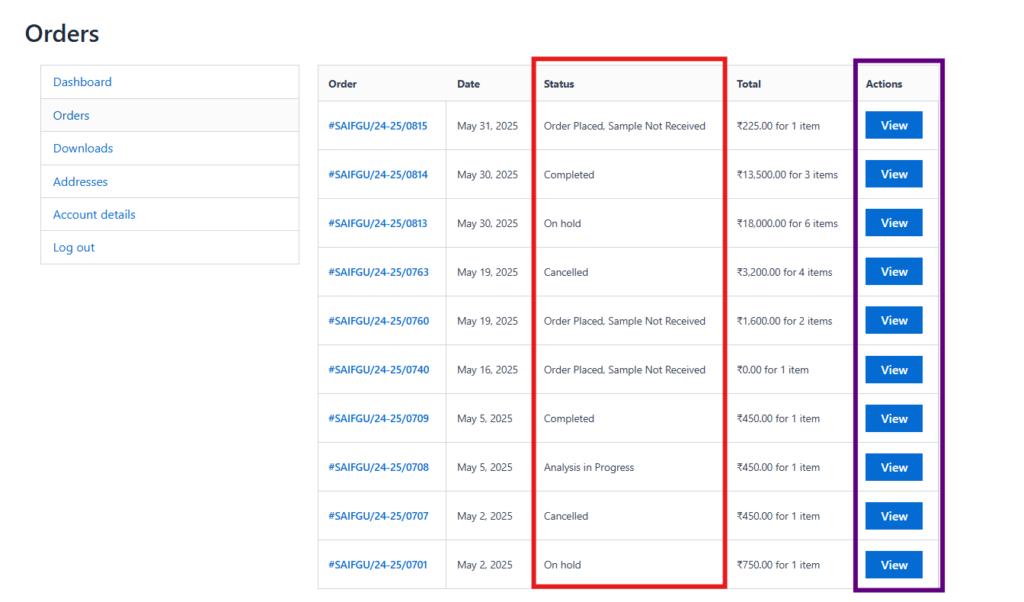View the ₹18,000.00 order for 6 items

coord(894,223)
